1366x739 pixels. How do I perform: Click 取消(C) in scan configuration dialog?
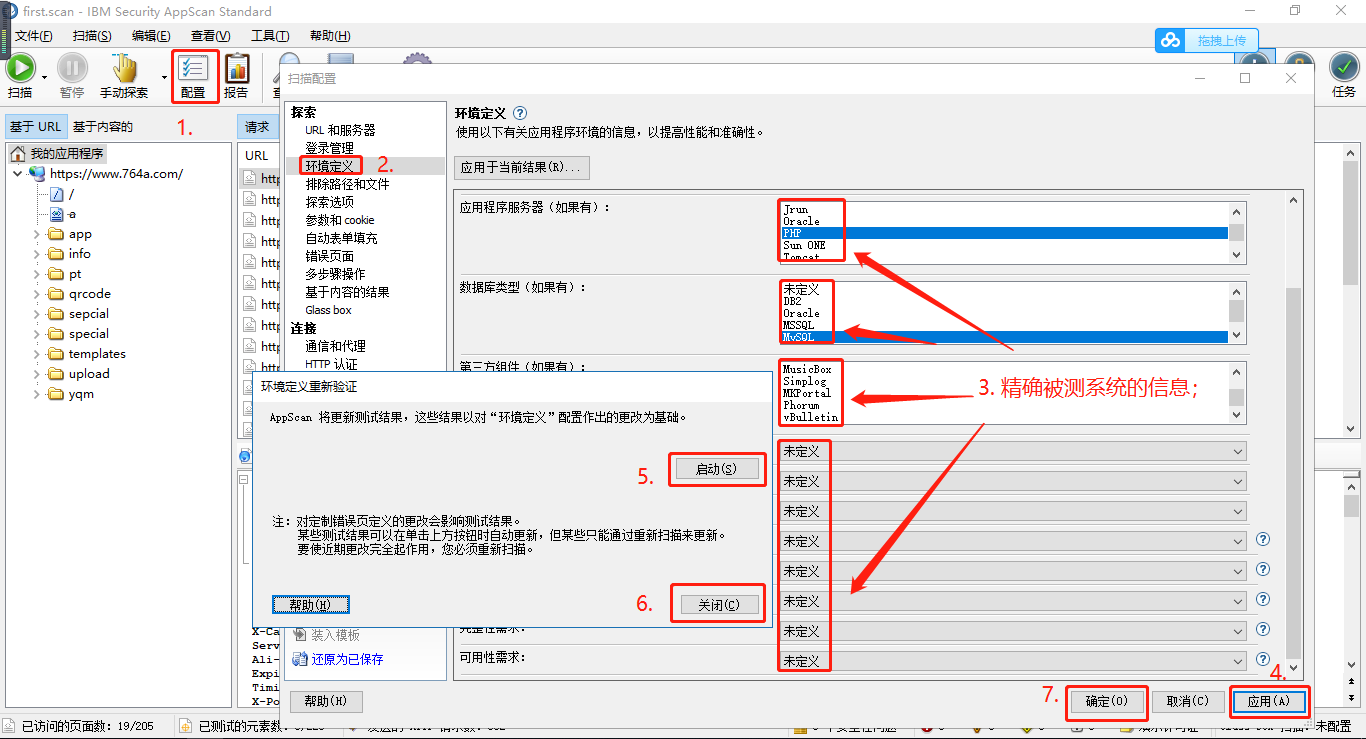pyautogui.click(x=1188, y=702)
